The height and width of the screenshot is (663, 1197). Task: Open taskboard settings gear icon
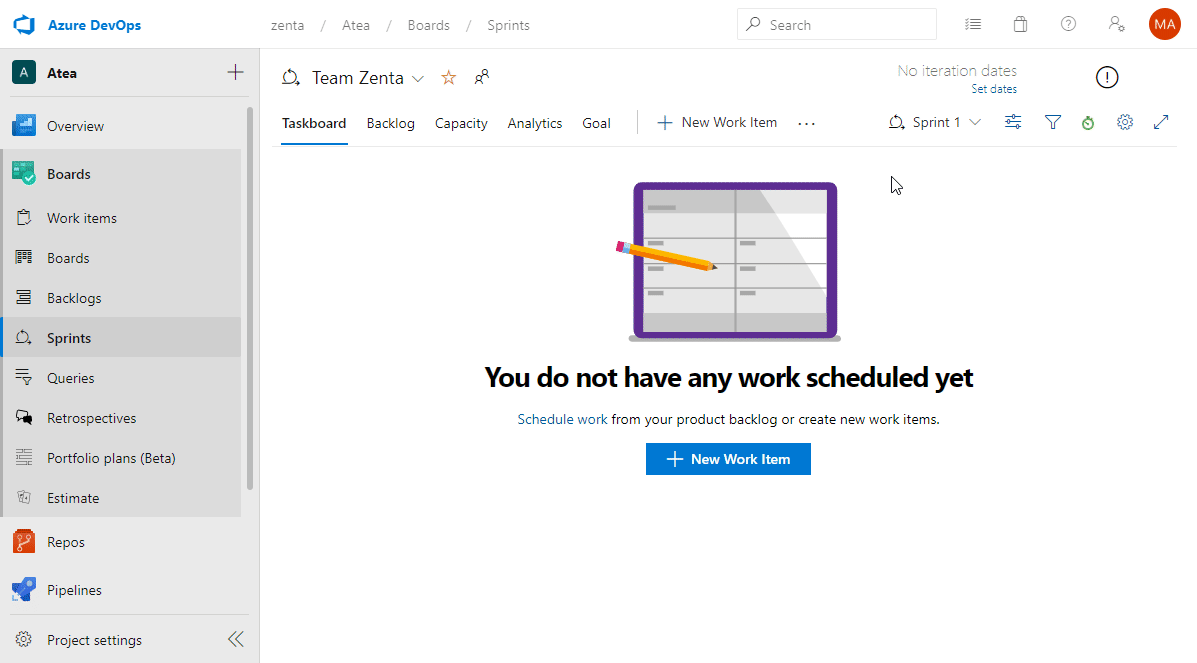(1125, 122)
